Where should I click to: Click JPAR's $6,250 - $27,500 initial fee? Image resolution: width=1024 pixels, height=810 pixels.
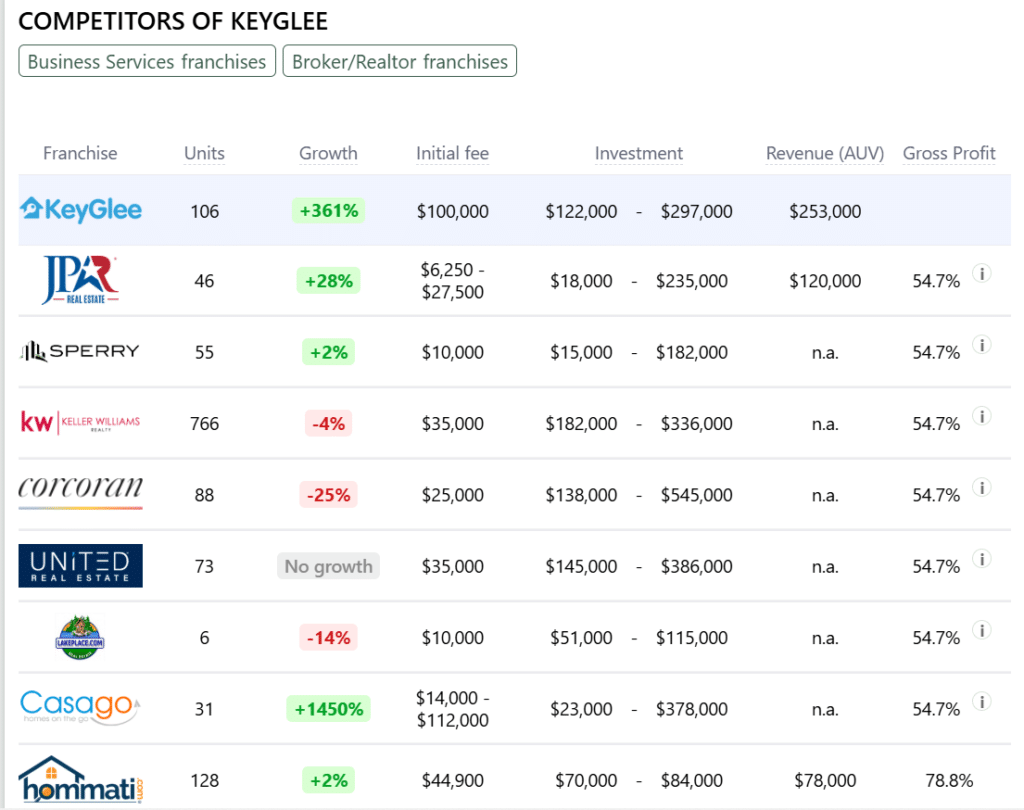click(x=453, y=280)
